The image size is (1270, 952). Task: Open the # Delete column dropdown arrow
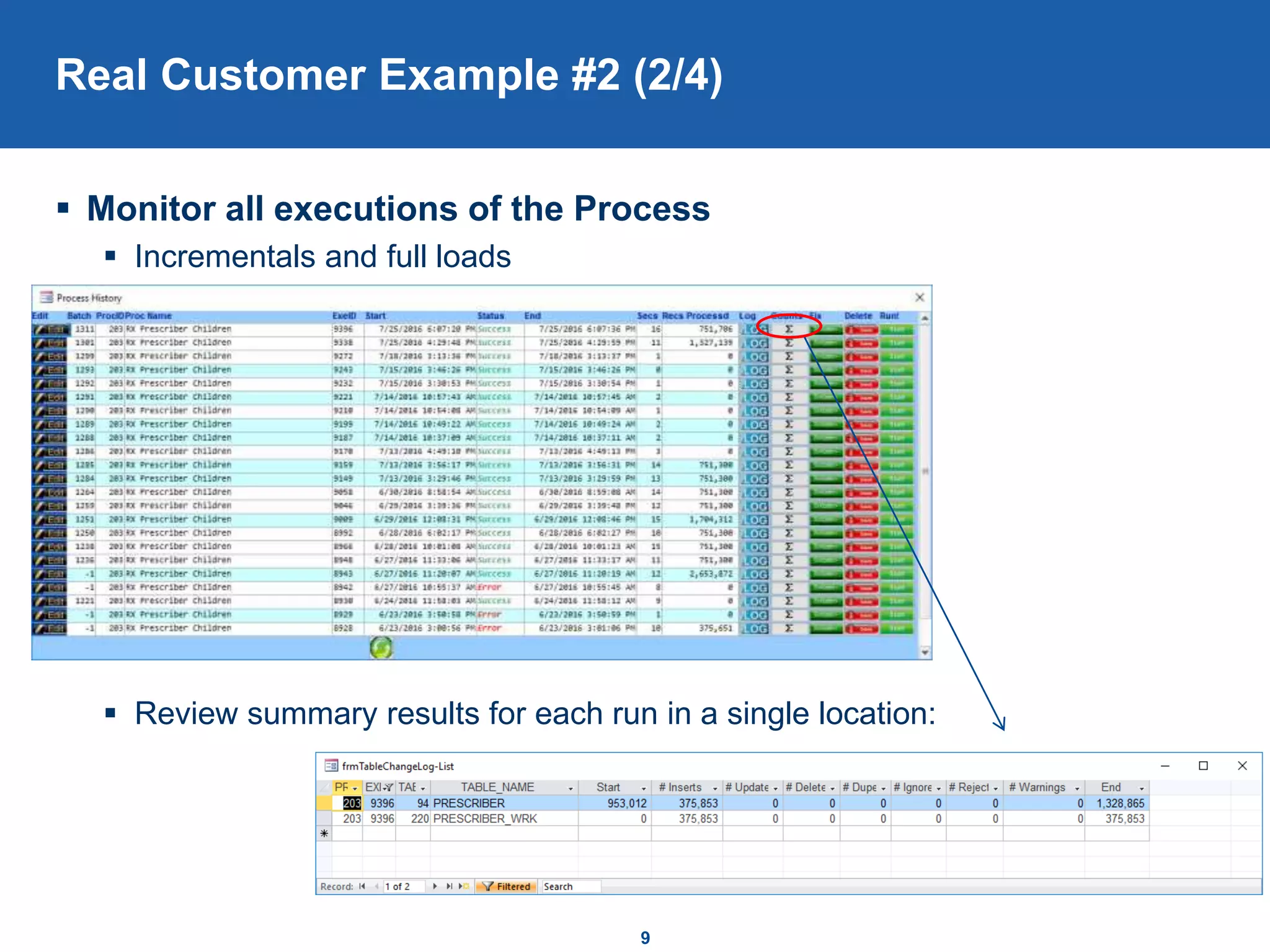coord(832,788)
